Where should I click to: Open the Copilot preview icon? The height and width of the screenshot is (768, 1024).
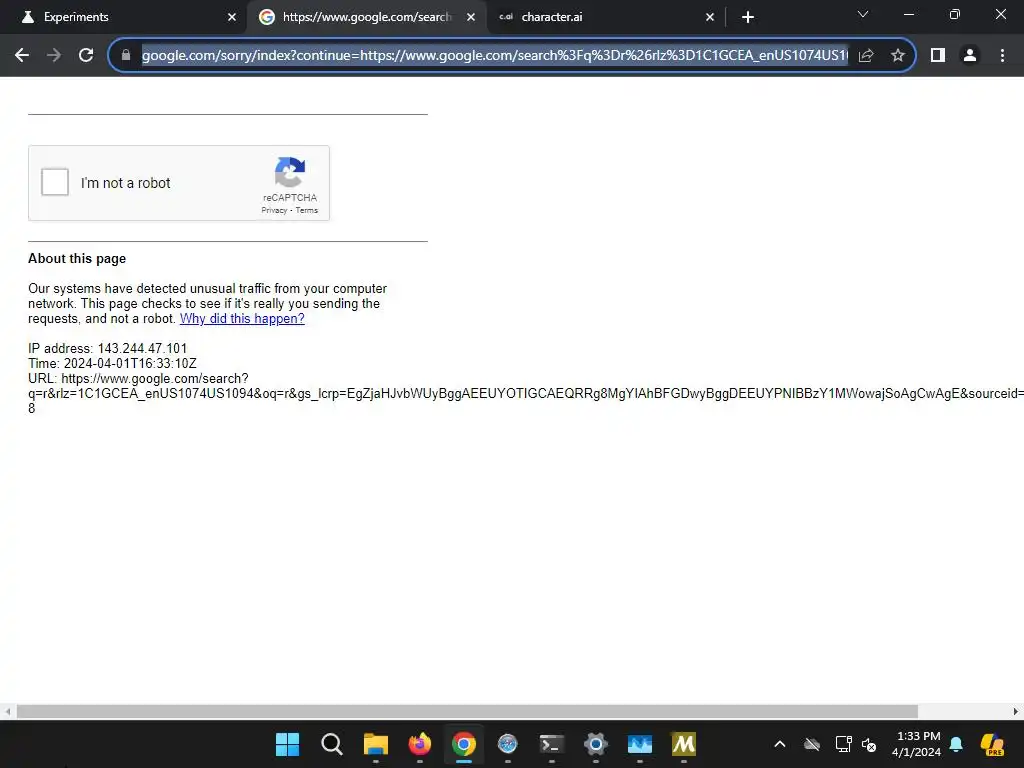click(x=993, y=744)
